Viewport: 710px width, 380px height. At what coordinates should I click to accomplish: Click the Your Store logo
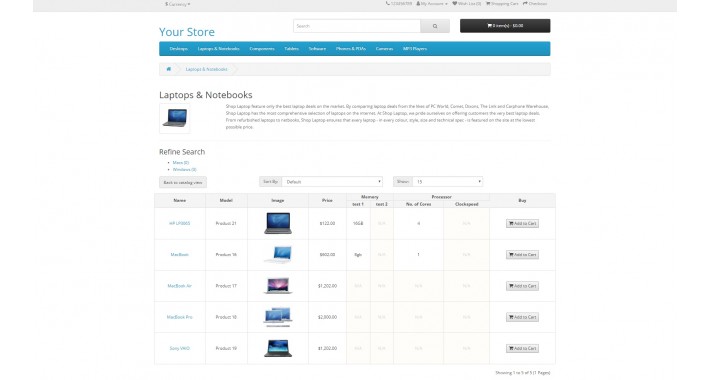click(x=187, y=32)
